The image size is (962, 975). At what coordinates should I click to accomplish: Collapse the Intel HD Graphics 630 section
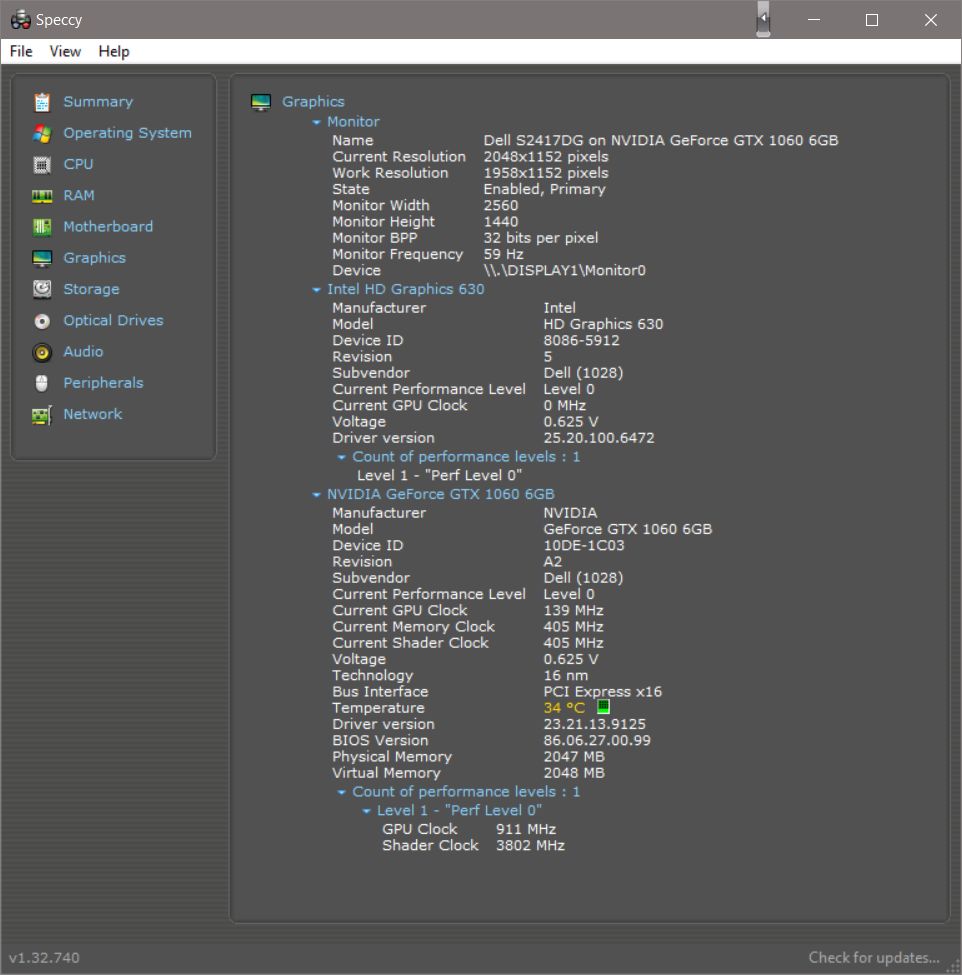[x=317, y=290]
